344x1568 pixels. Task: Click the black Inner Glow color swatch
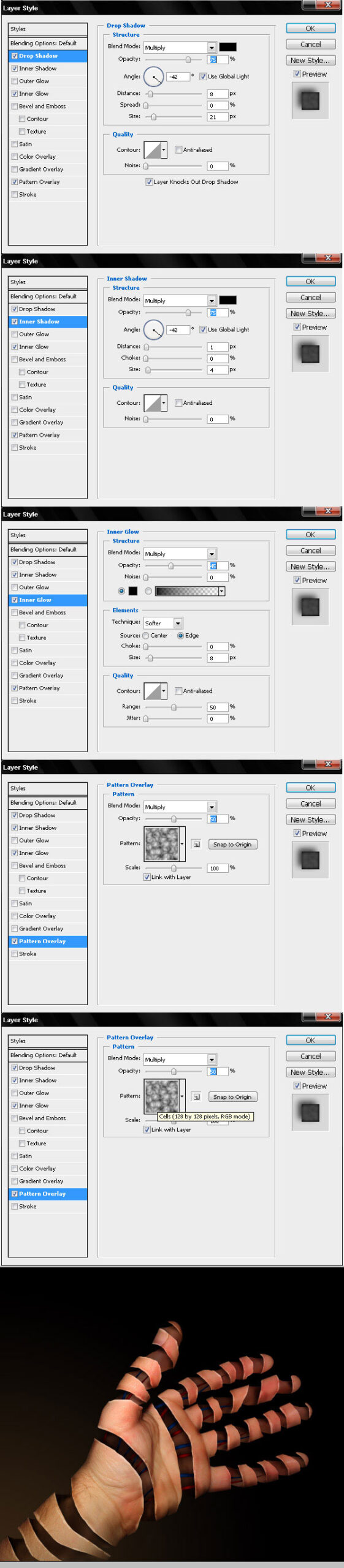pyautogui.click(x=133, y=591)
